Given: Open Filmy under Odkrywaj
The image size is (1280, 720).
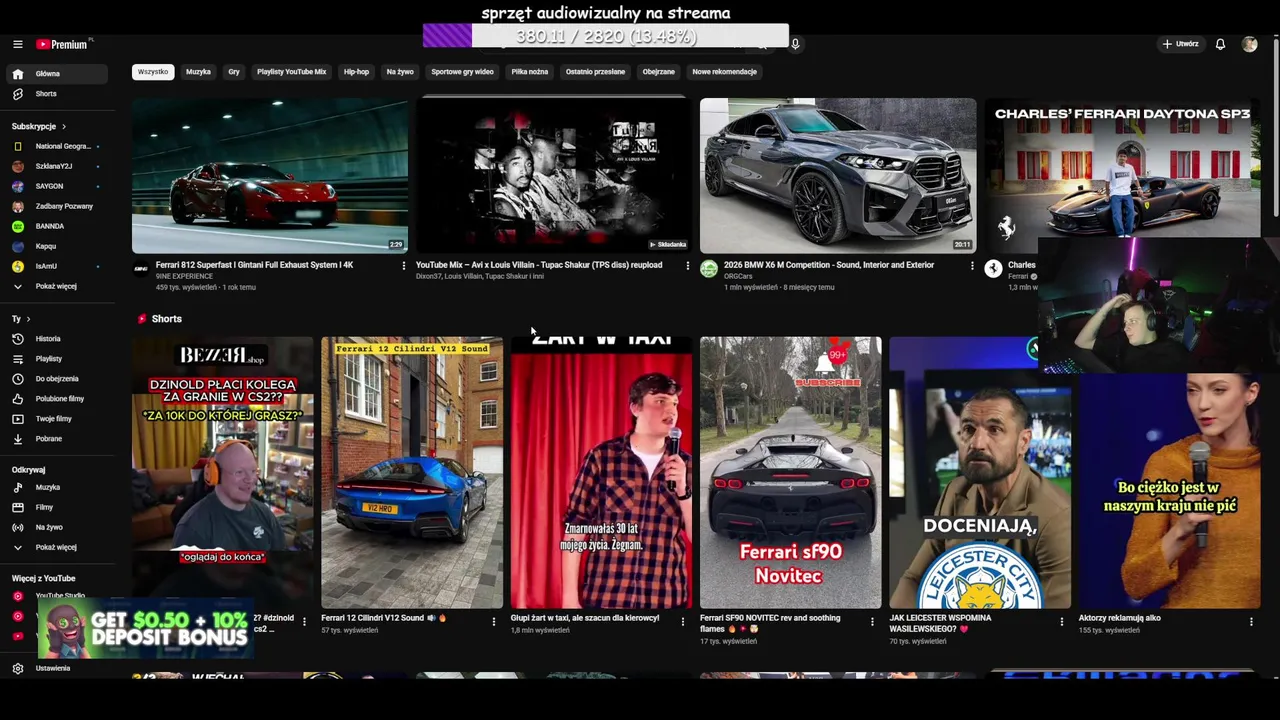Looking at the screenshot, I should click(x=56, y=507).
